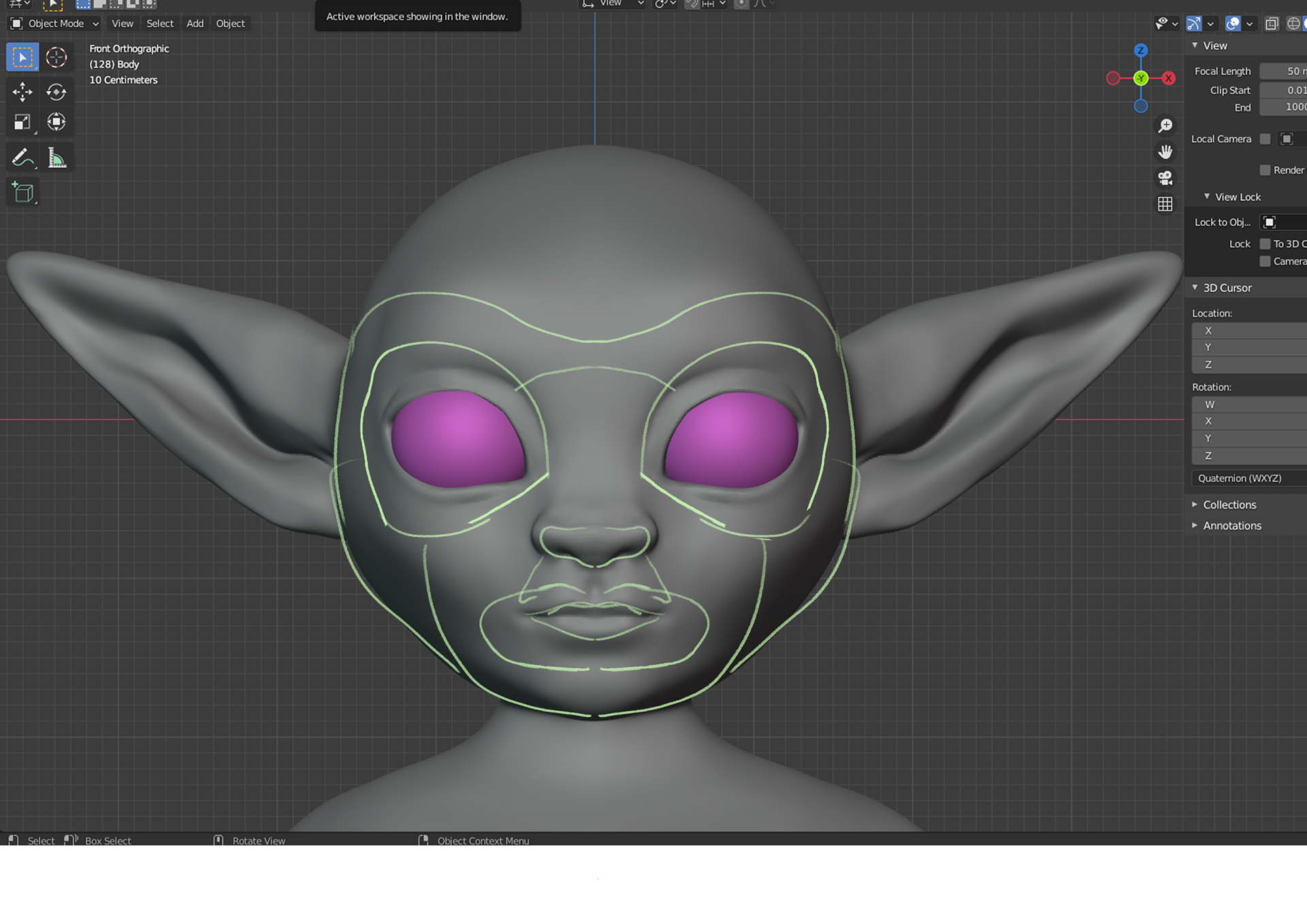
Task: Click the cursor Location Y field
Action: [x=1249, y=348]
